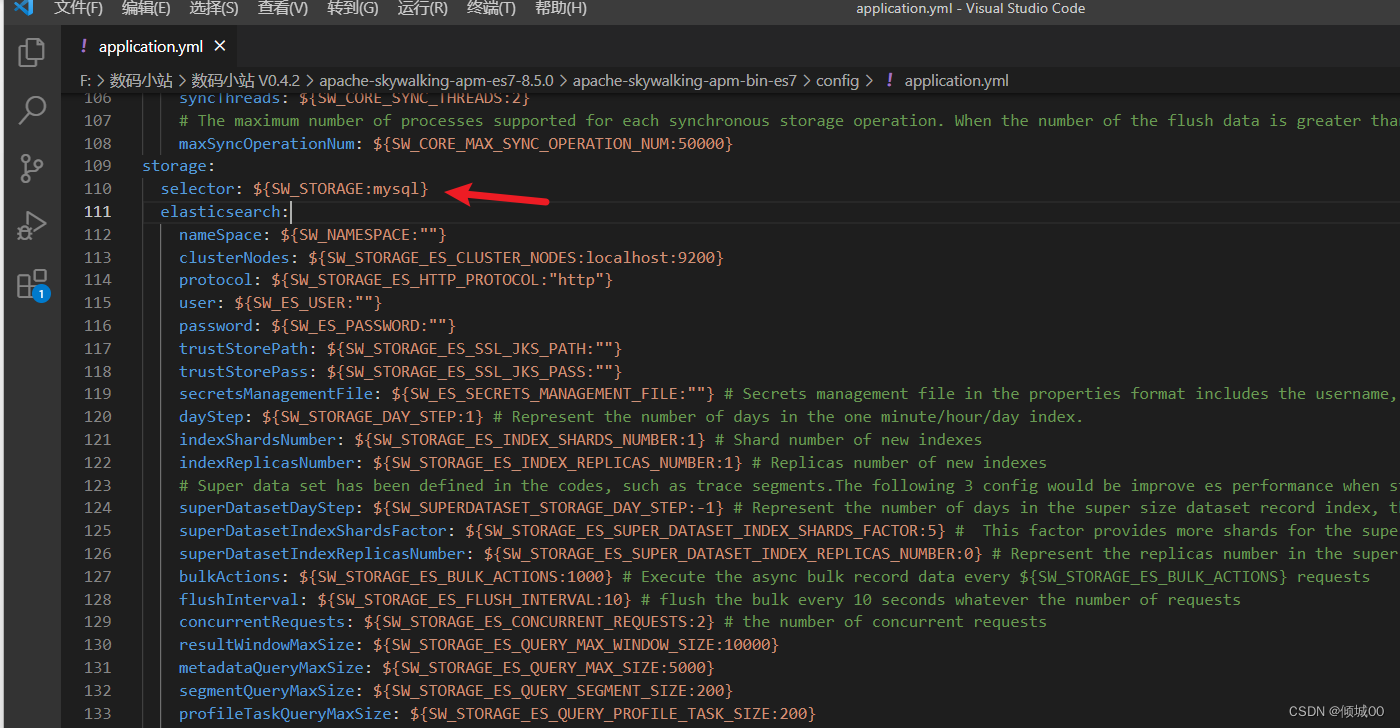Screen dimensions: 1400x728
Task: Click apache-skywalking-apm-es7-8.5.0 breadcrumb
Action: point(437,81)
